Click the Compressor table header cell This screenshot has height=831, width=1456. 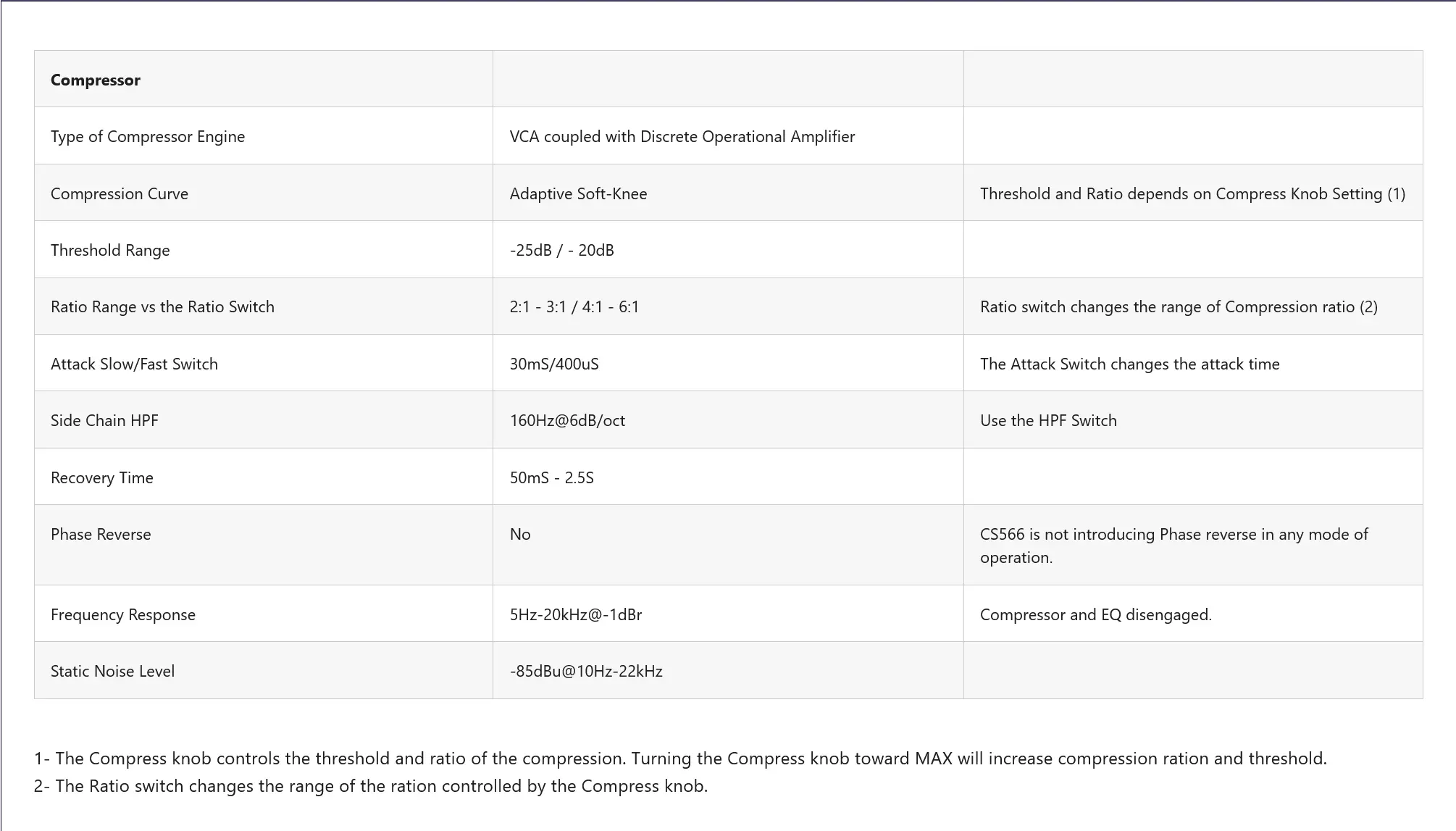coord(95,80)
